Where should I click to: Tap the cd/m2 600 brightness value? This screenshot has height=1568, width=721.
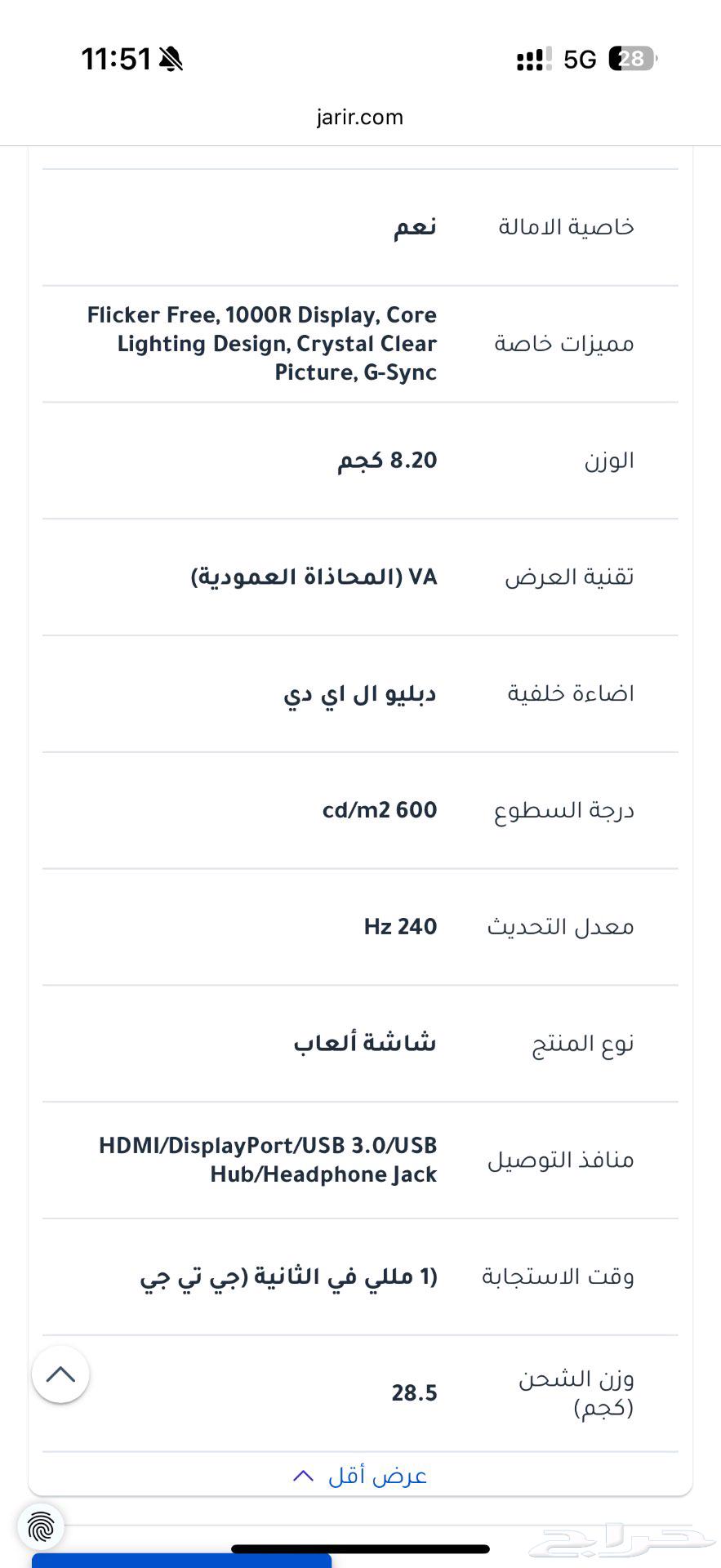click(380, 810)
